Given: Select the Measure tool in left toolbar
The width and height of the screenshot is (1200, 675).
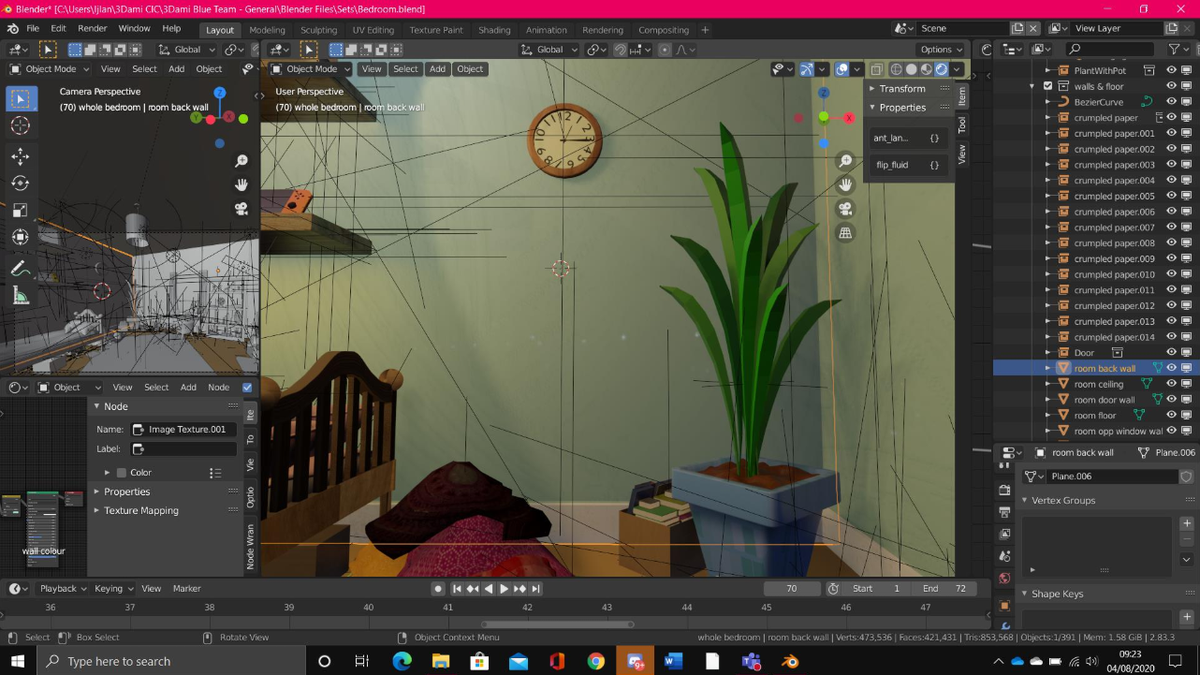Looking at the screenshot, I should pyautogui.click(x=21, y=296).
